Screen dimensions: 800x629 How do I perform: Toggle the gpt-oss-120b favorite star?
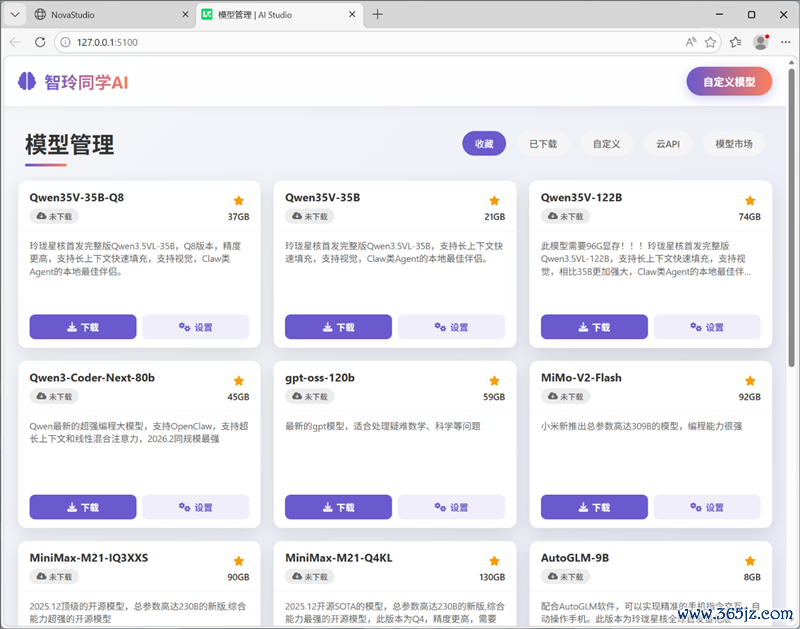coord(494,381)
